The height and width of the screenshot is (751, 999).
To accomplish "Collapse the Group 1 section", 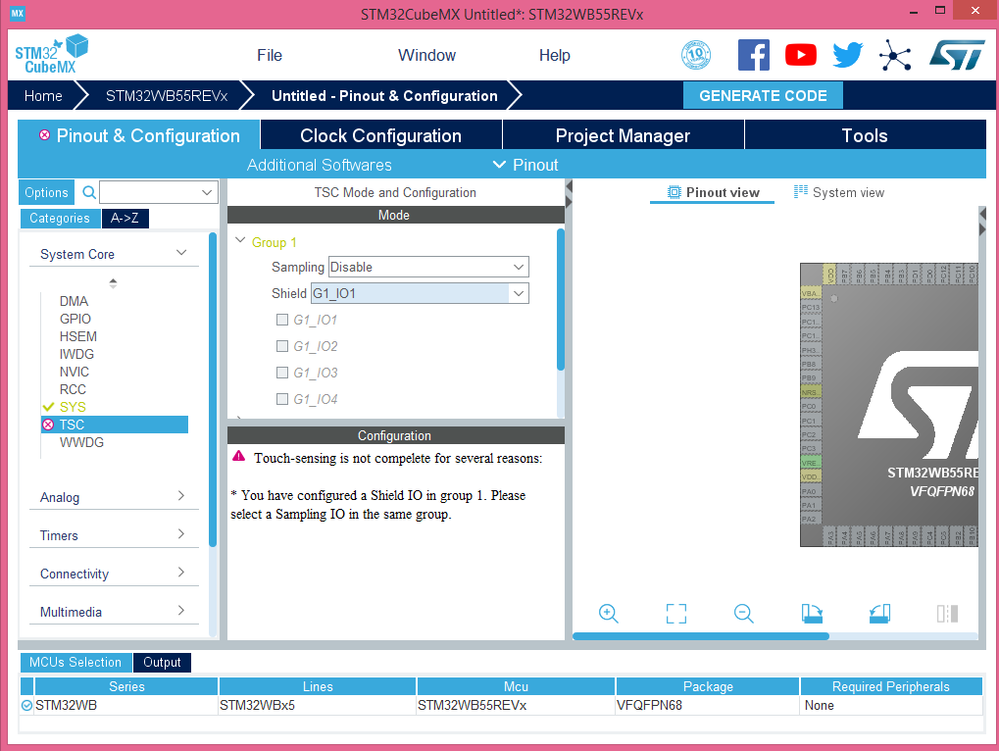I will tap(240, 241).
